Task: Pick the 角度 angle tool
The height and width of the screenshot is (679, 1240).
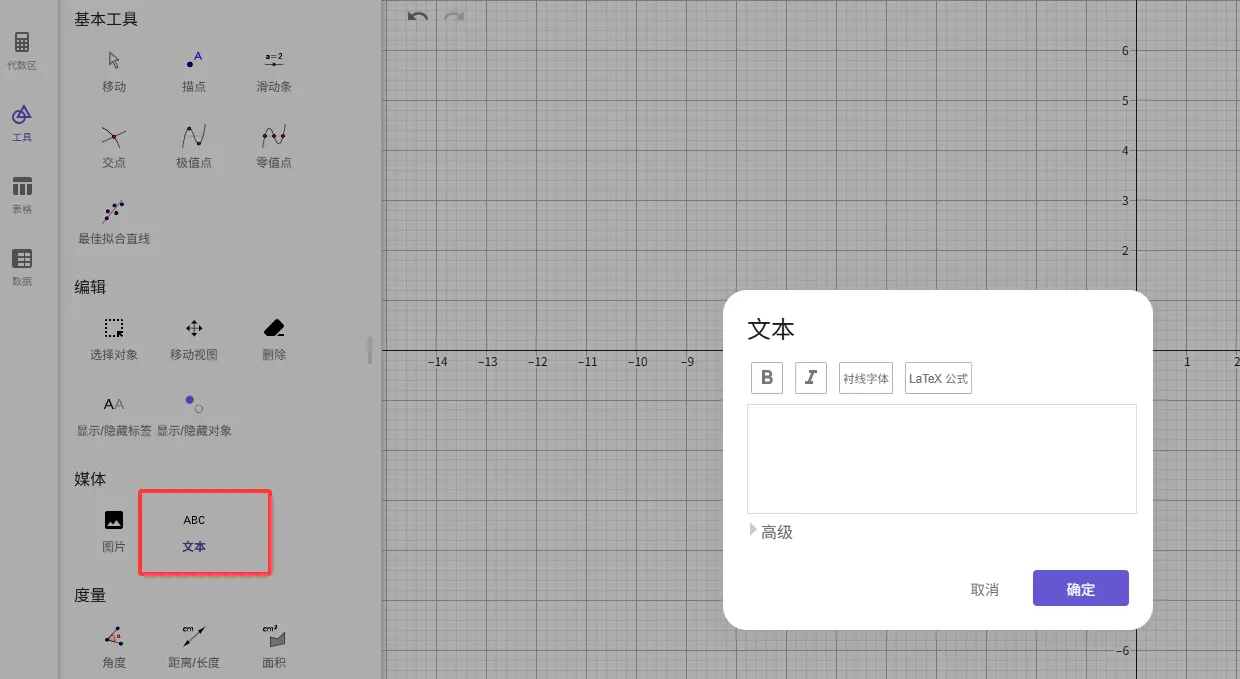Action: coord(114,646)
